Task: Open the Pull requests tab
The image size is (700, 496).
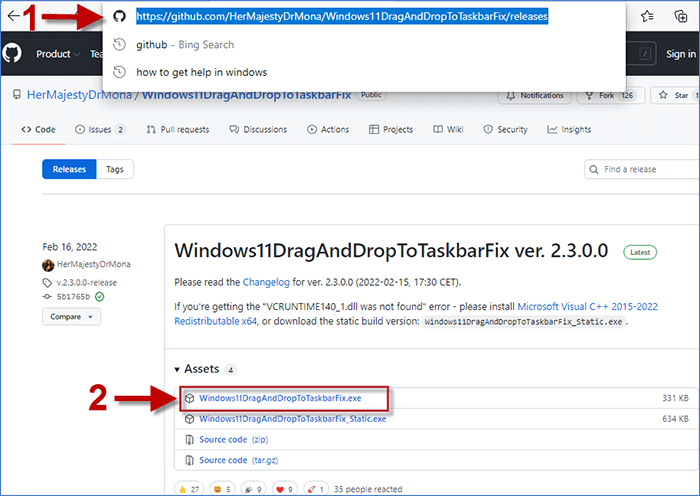Action: pyautogui.click(x=178, y=130)
